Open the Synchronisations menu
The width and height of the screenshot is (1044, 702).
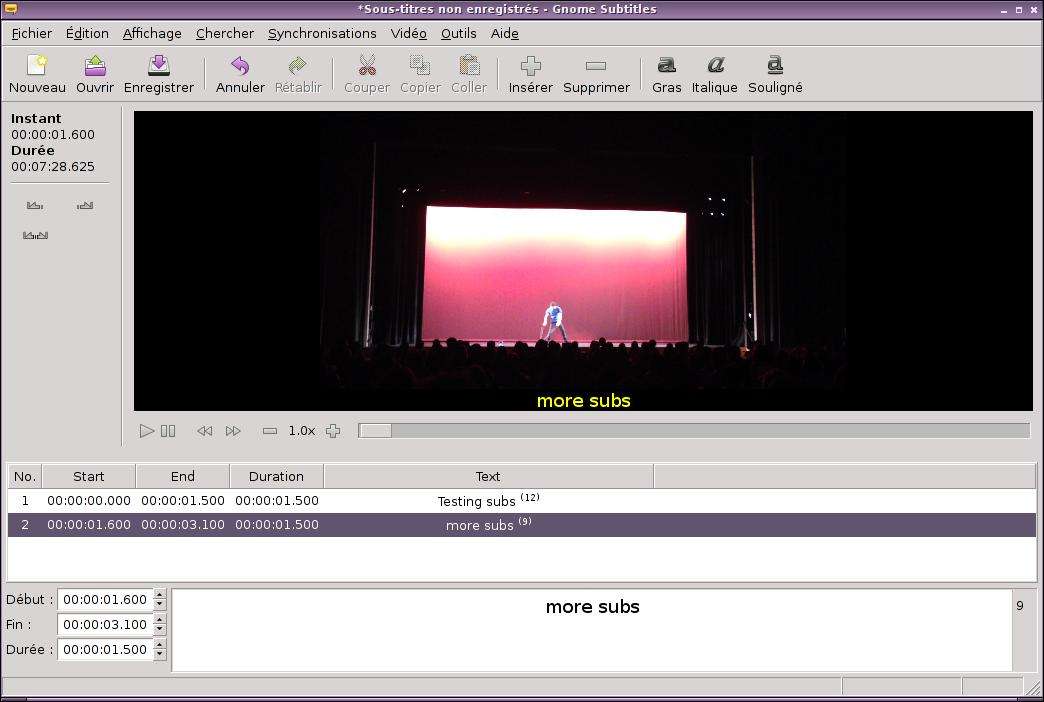click(x=322, y=33)
